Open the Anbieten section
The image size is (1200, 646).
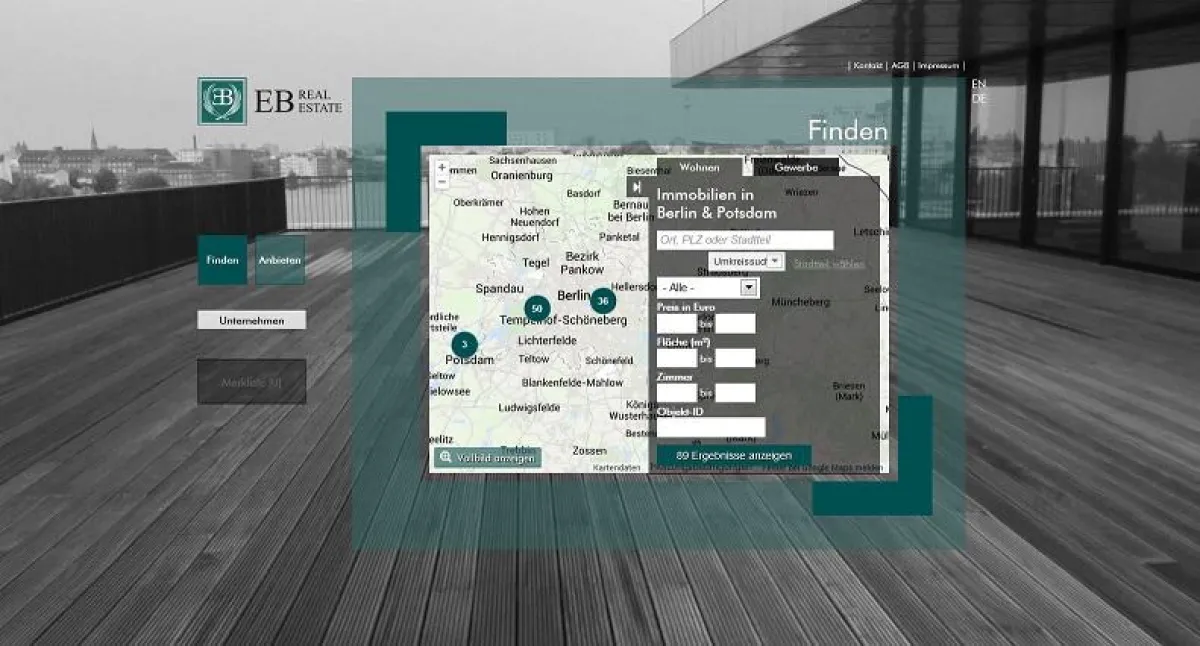click(x=280, y=260)
